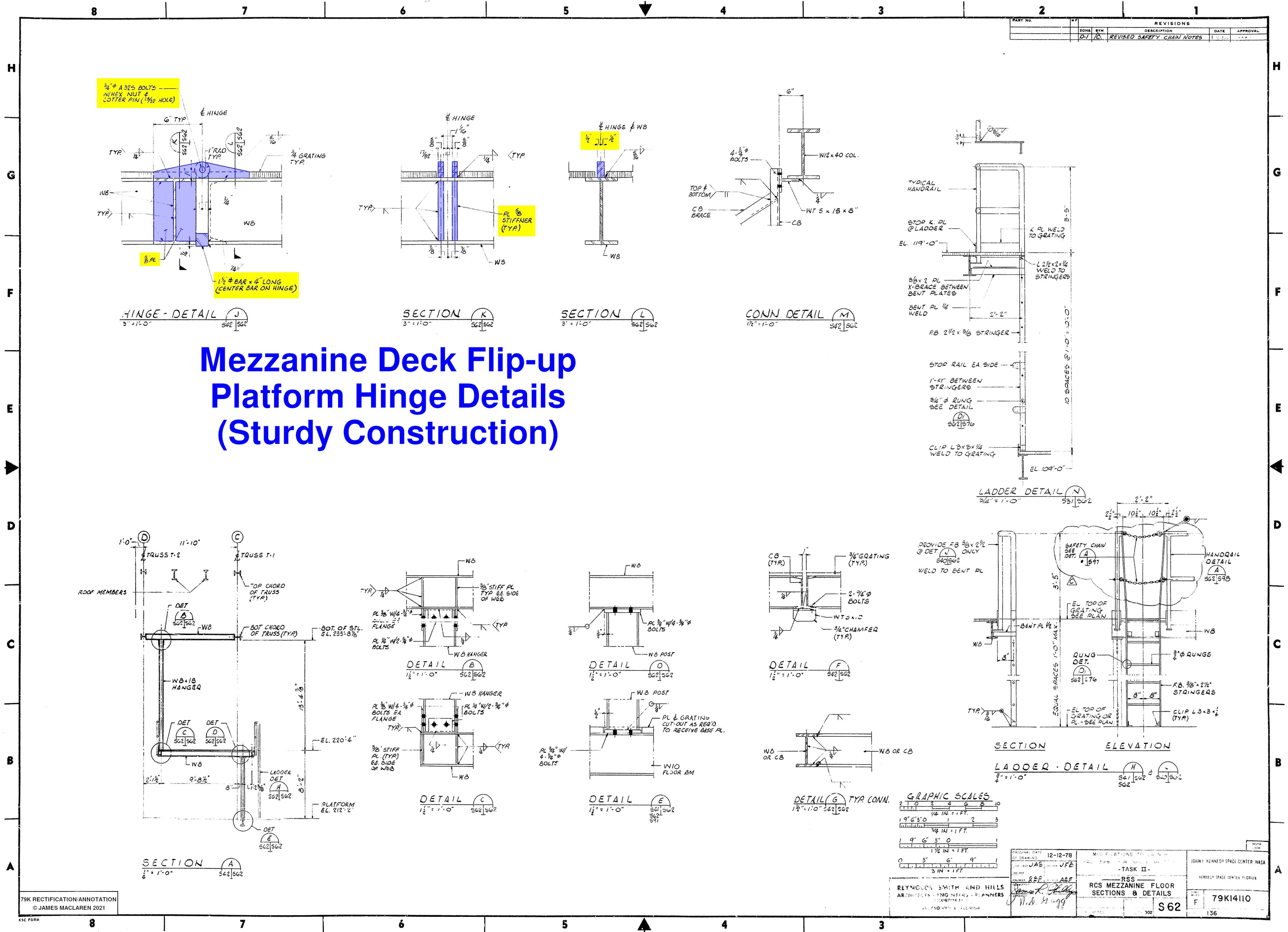Select elevation label 'EL. 220'-4"'
1288x932 pixels.
(x=338, y=740)
